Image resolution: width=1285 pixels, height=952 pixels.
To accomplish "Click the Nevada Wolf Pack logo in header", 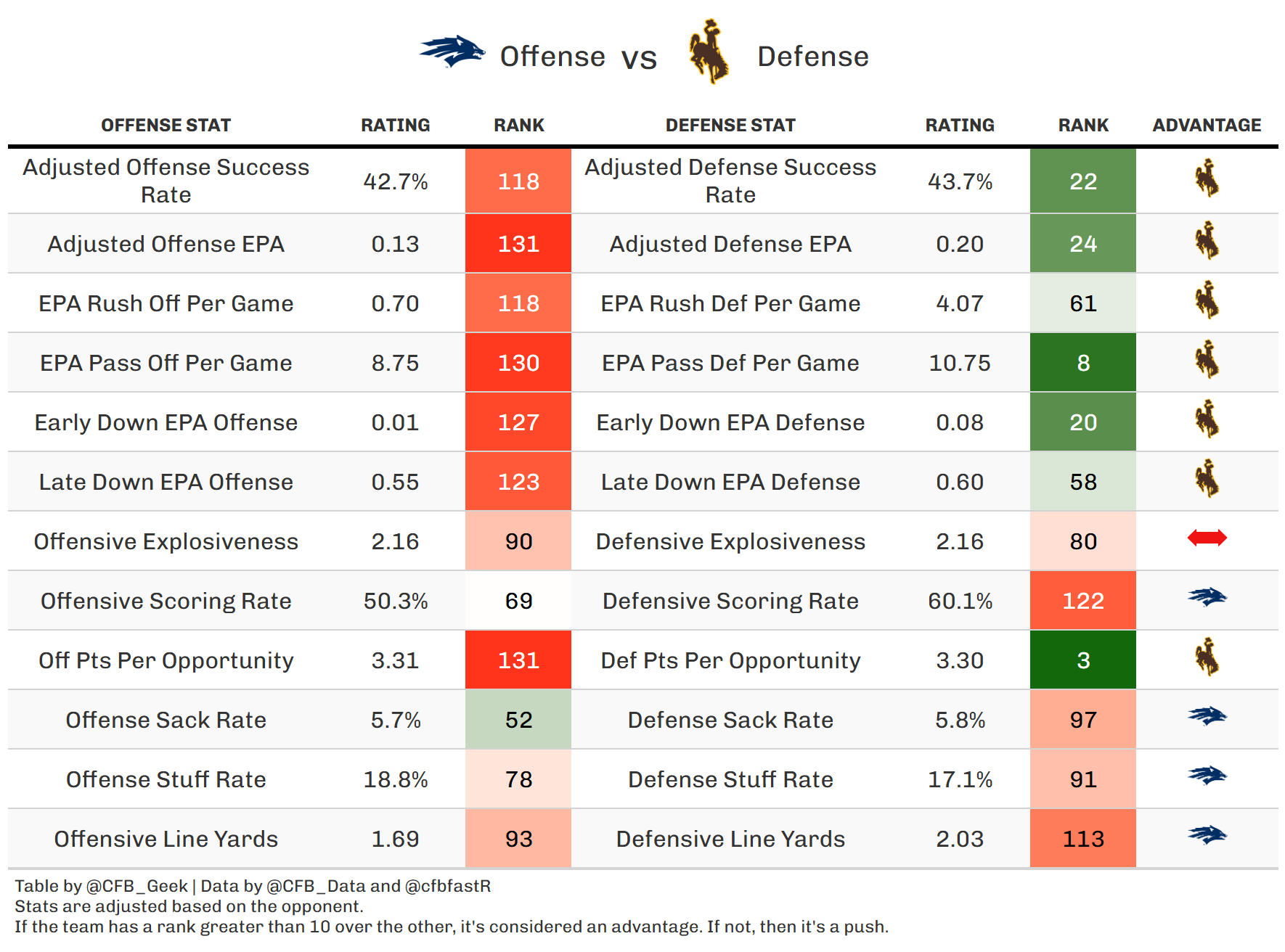I will pyautogui.click(x=452, y=52).
